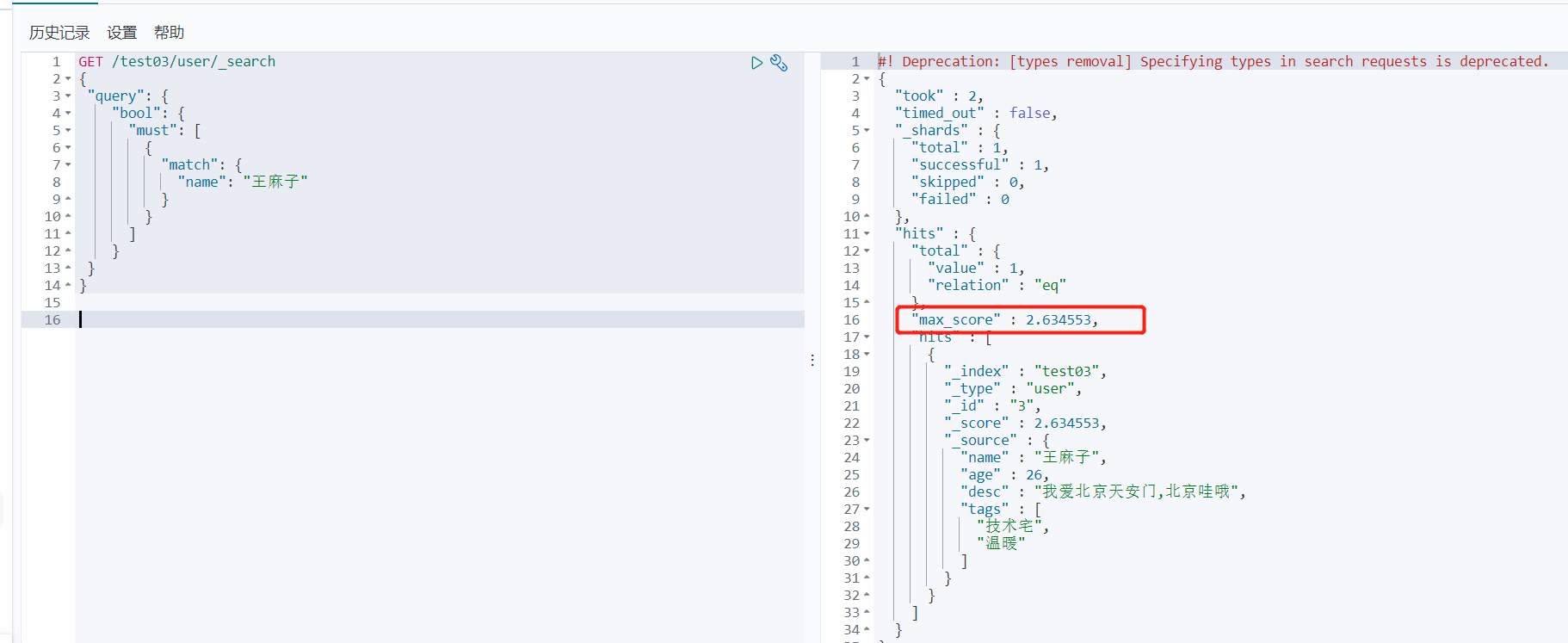Click "_id" : "3" line

coord(992,405)
